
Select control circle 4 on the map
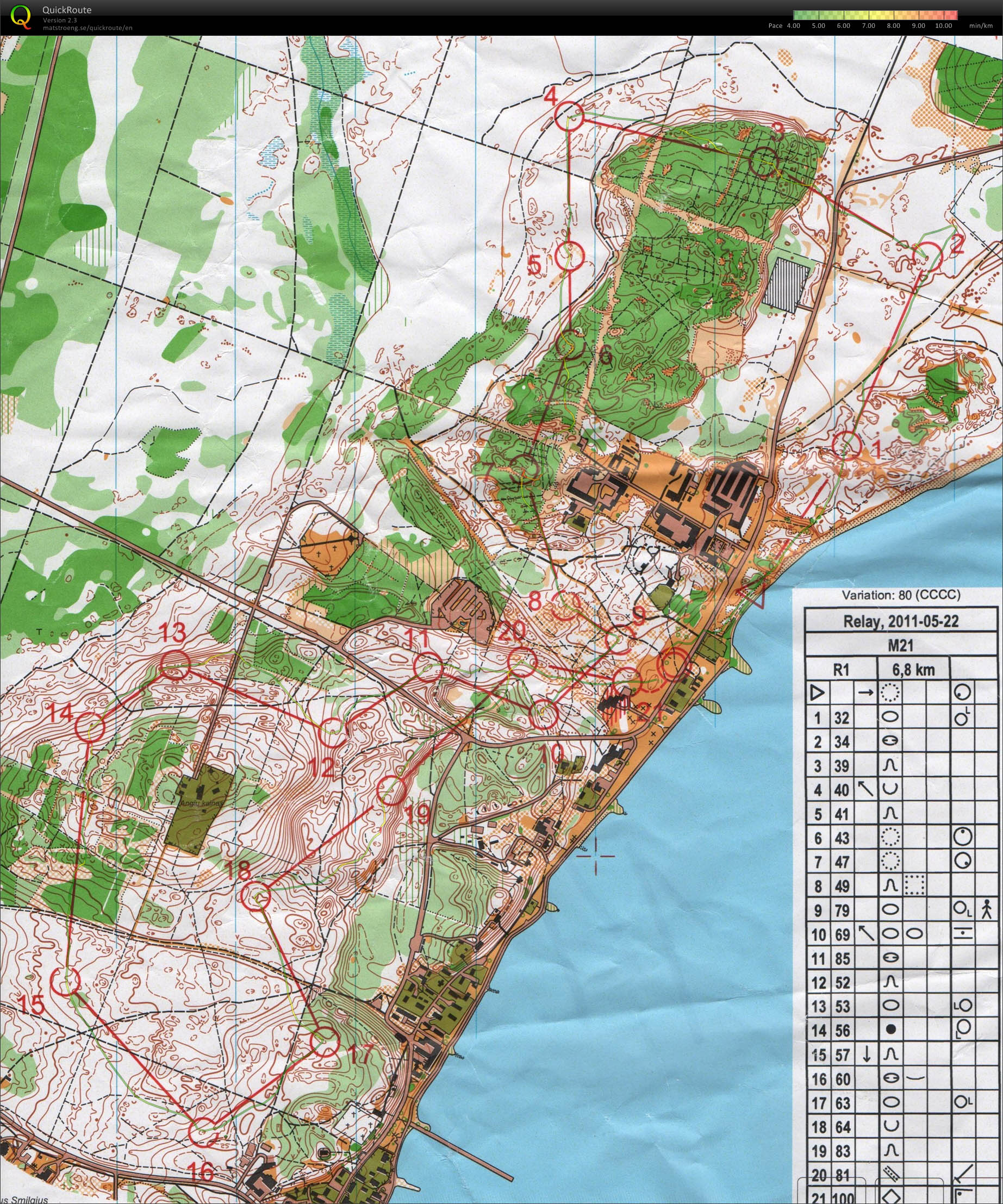pos(569,116)
